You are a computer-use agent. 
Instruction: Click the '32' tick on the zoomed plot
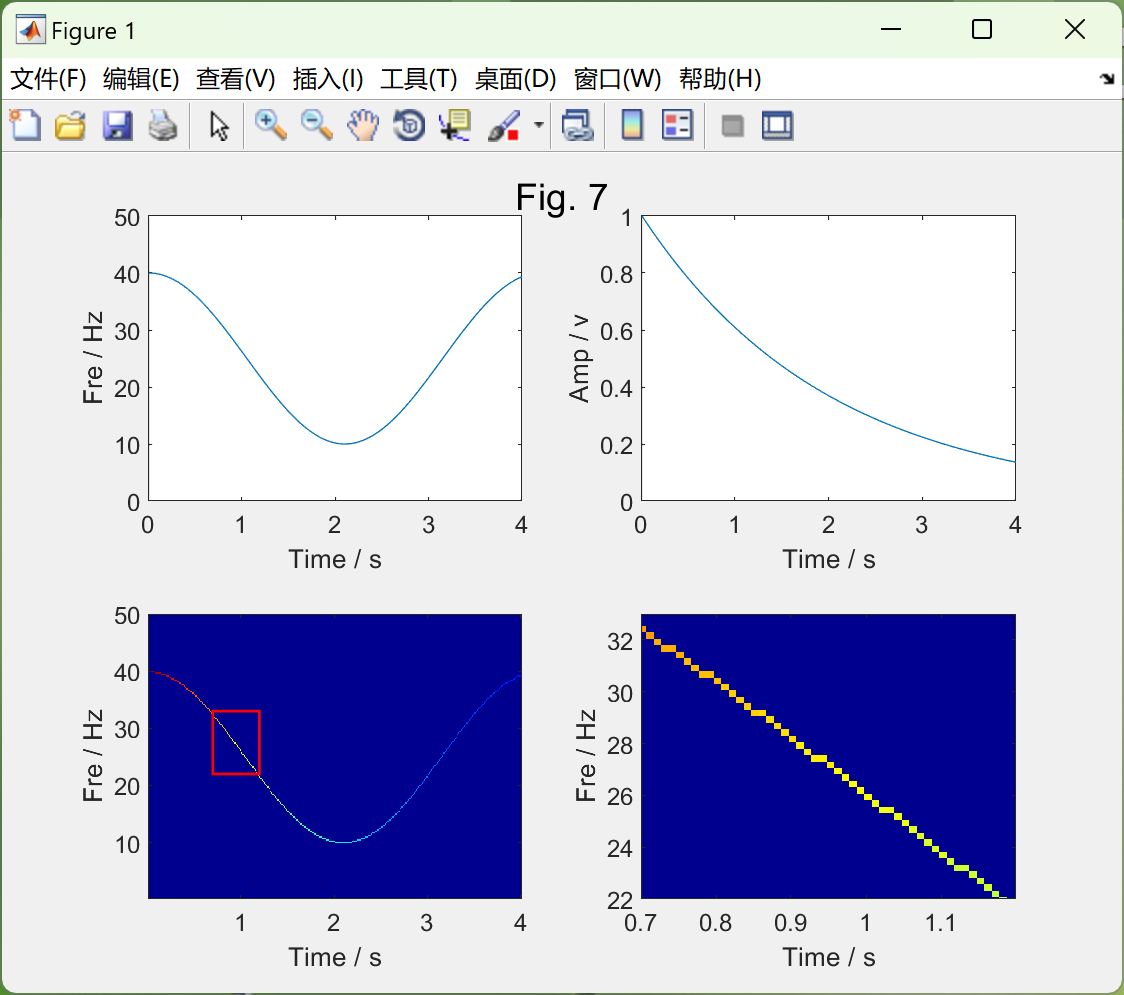(620, 641)
